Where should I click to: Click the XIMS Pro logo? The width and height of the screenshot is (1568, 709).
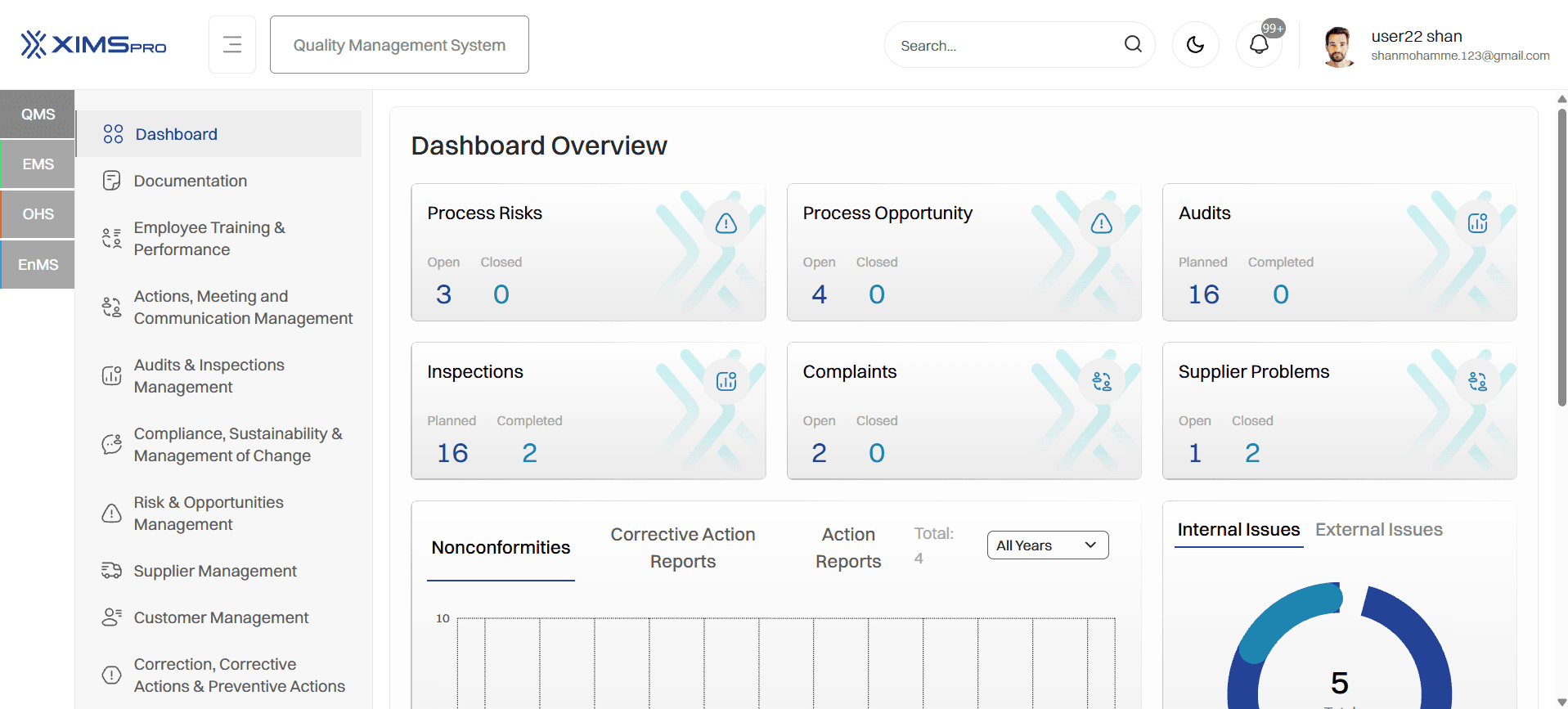coord(93,44)
